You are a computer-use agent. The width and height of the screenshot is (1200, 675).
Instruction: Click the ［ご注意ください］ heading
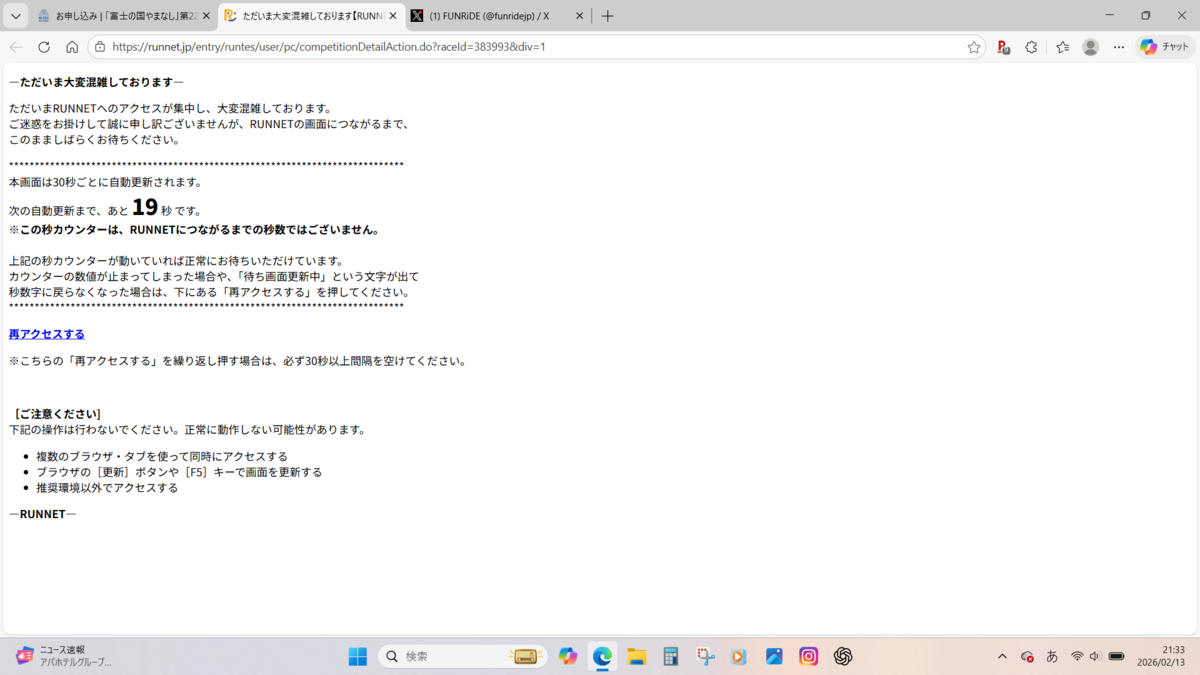(x=56, y=414)
